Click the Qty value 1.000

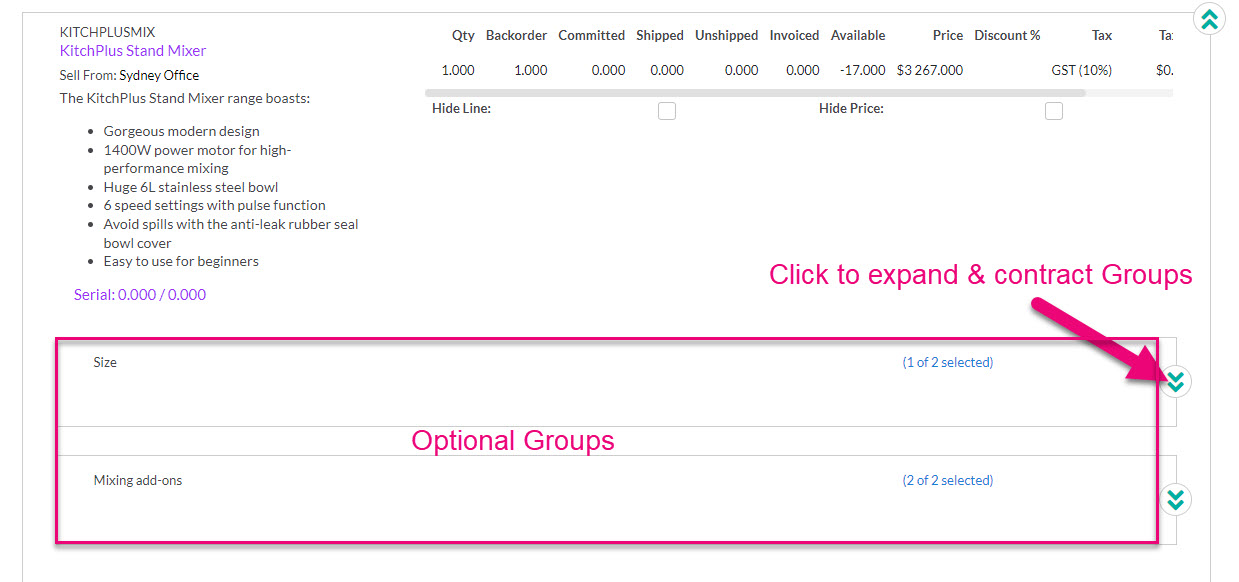[x=458, y=70]
